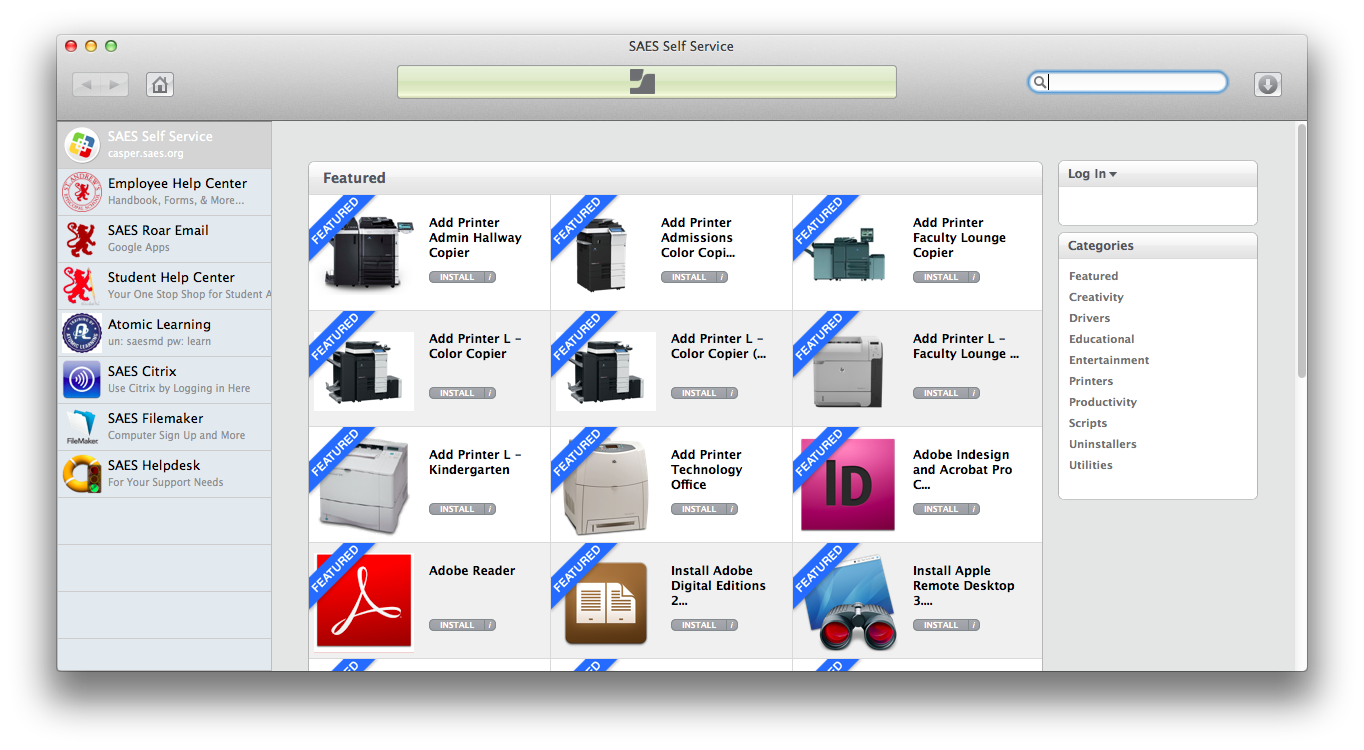1364x750 pixels.
Task: Select Atomic Learning sidebar icon
Action: 82,333
